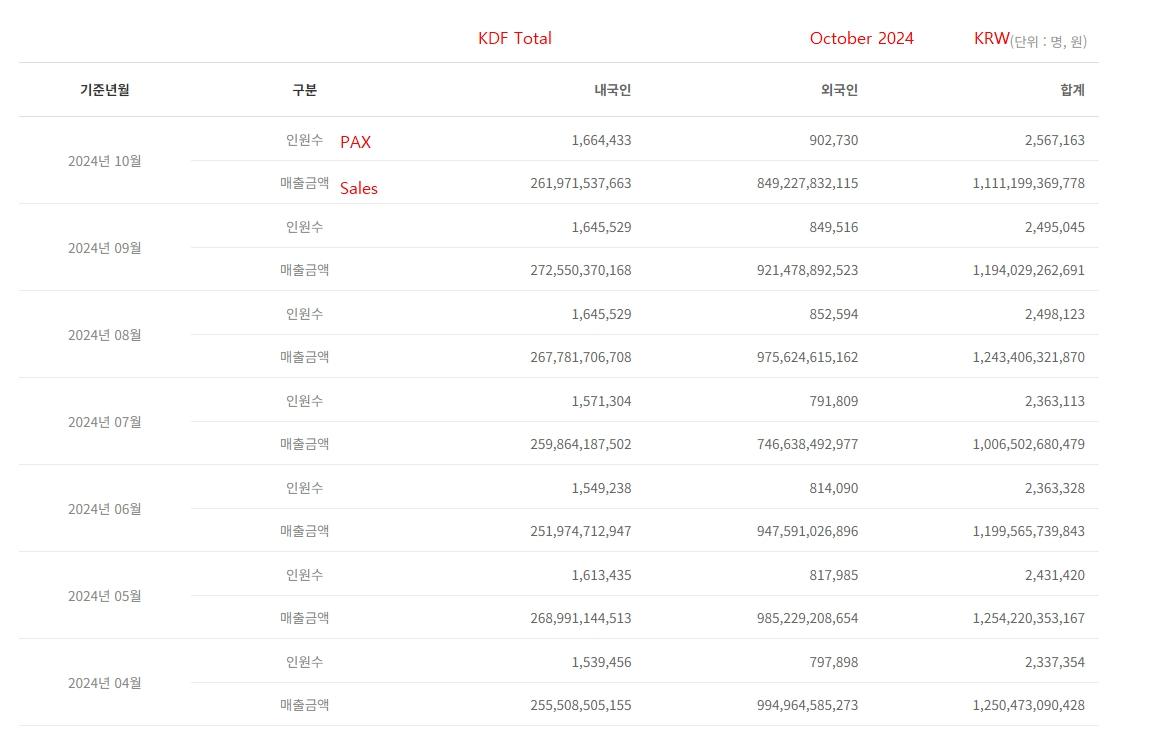
Task: Click the 2024년 06월 row label
Action: click(104, 509)
